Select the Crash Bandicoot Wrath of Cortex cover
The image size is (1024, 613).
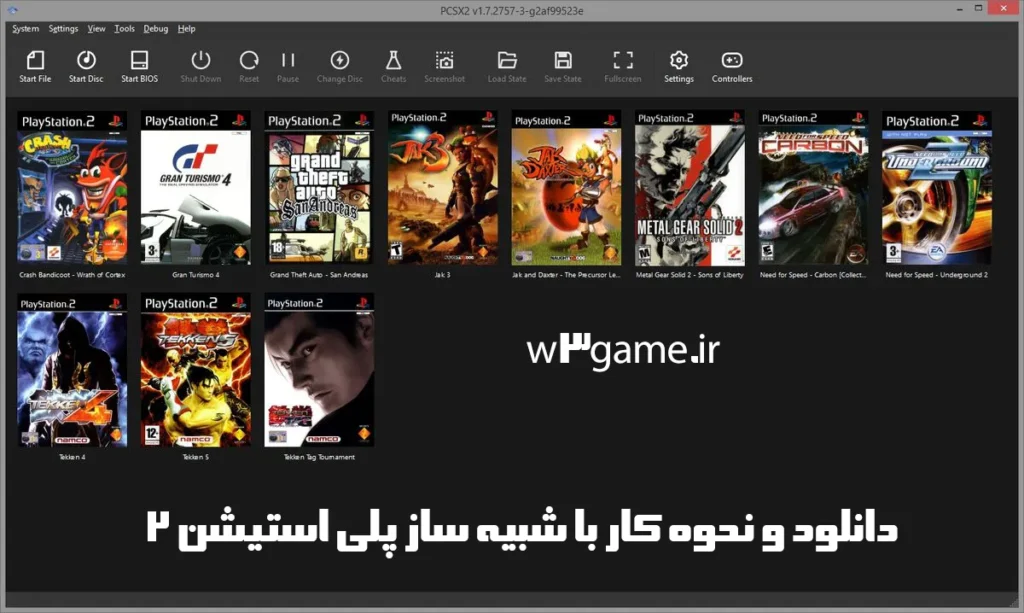[x=72, y=188]
